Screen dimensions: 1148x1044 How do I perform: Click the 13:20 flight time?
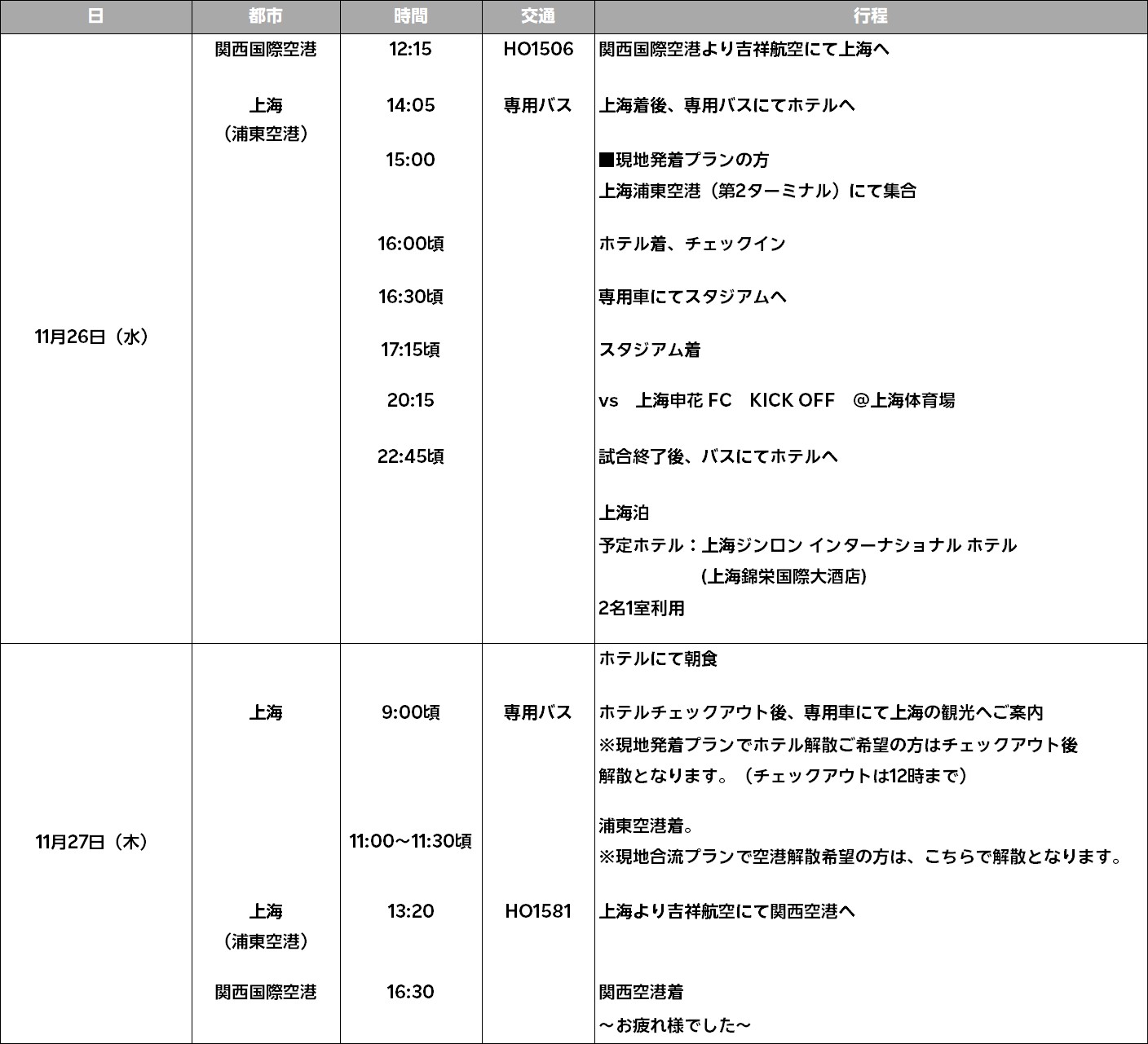[x=410, y=911]
